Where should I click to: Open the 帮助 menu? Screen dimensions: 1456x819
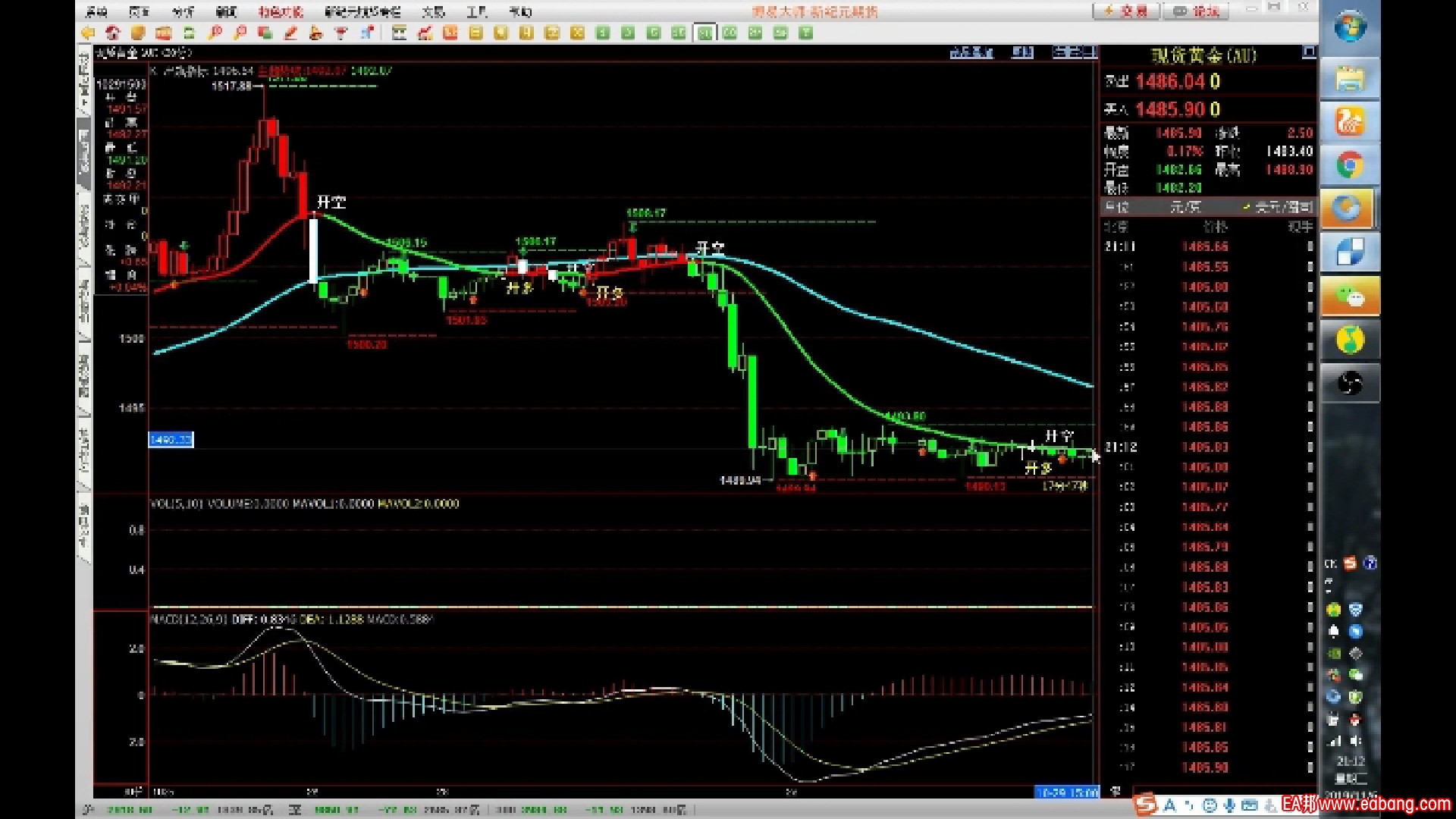click(x=520, y=11)
